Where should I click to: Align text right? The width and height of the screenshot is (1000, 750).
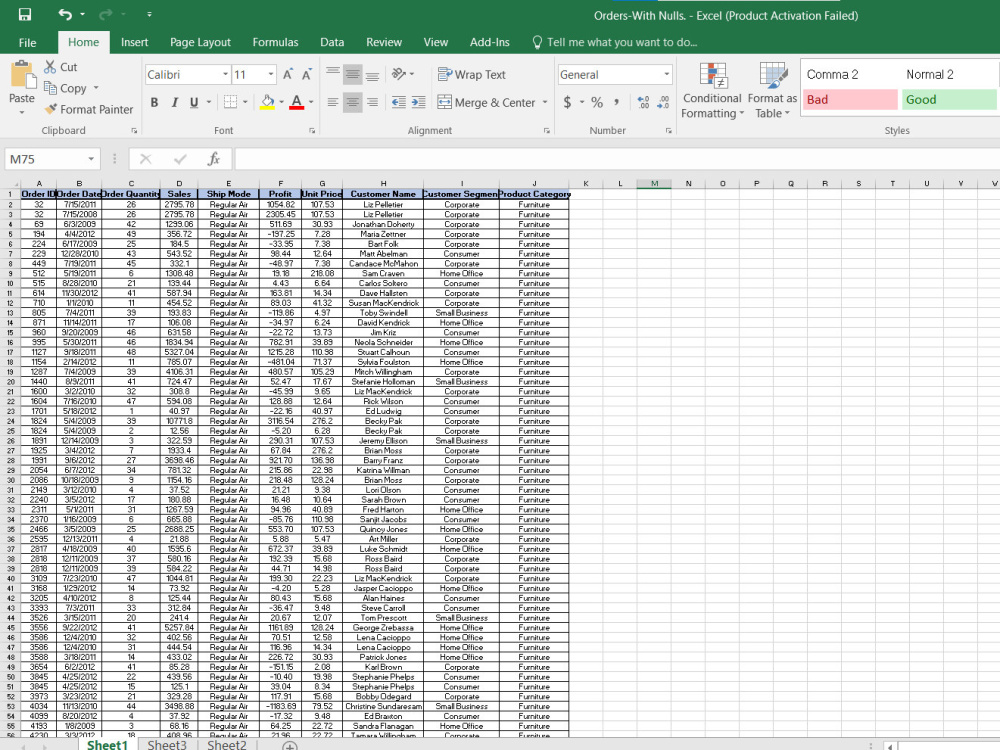tap(373, 102)
